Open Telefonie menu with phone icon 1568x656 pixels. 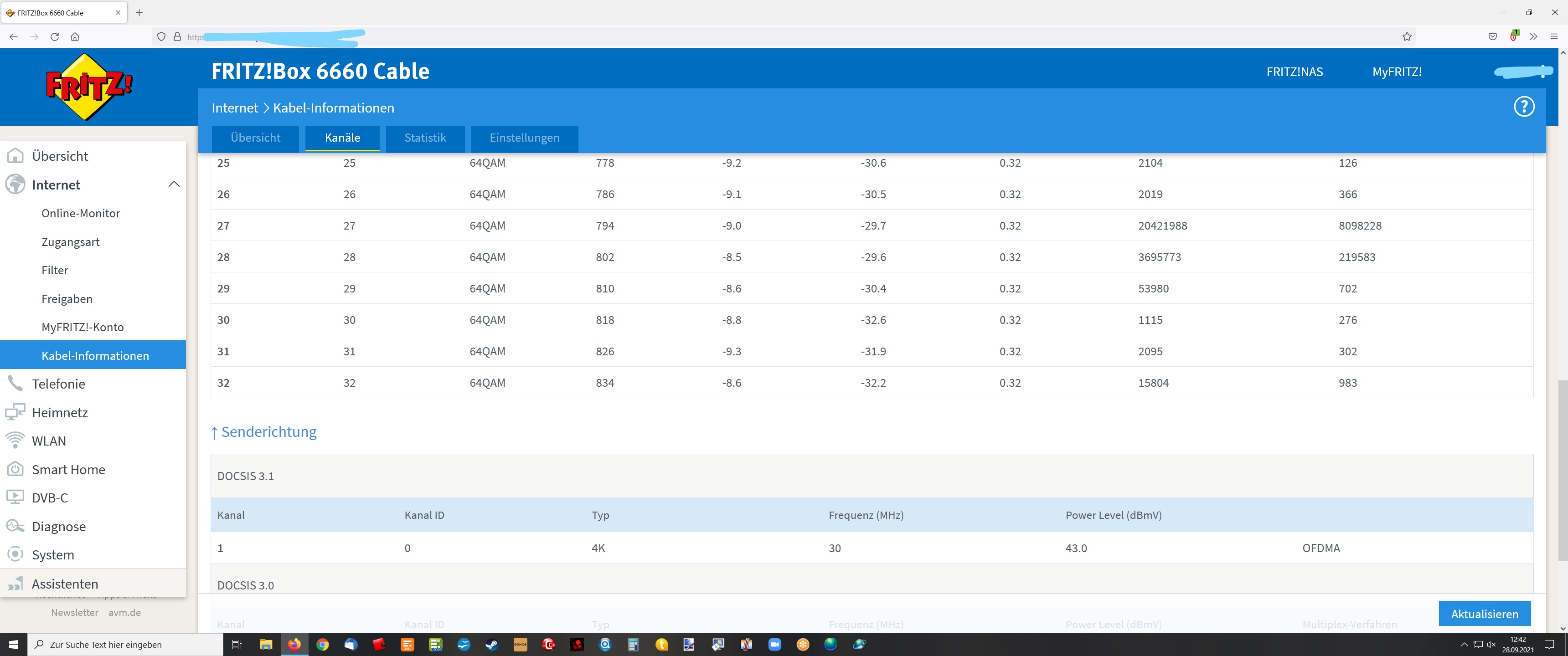coord(58,384)
